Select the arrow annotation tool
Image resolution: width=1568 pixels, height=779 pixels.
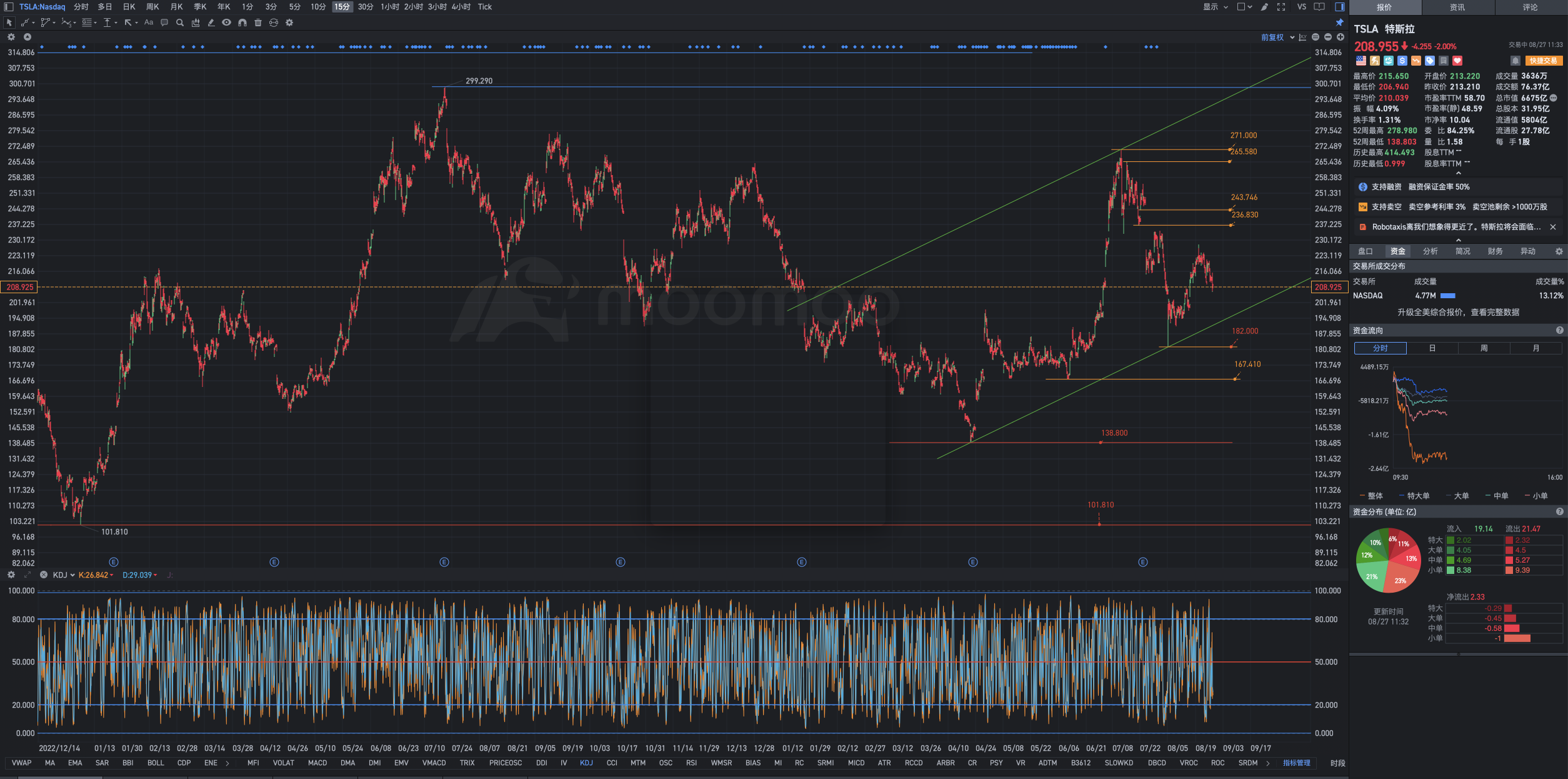click(128, 23)
